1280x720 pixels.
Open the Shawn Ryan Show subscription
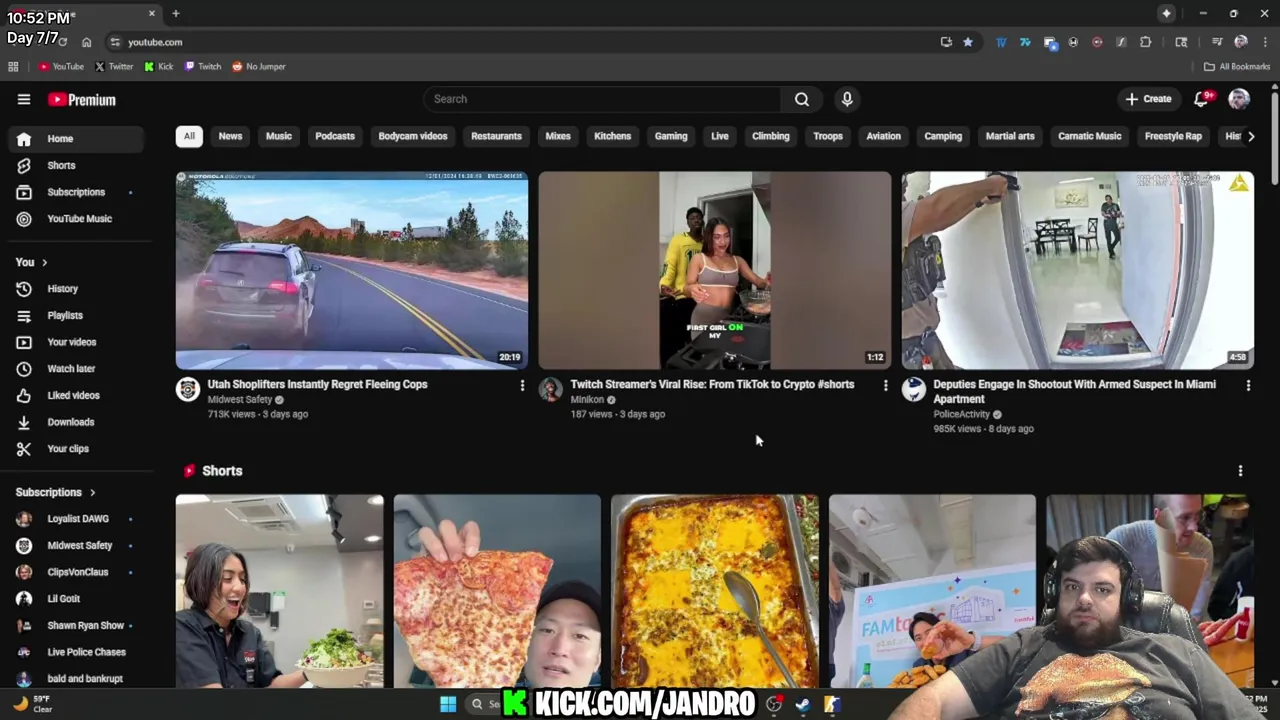[76, 626]
